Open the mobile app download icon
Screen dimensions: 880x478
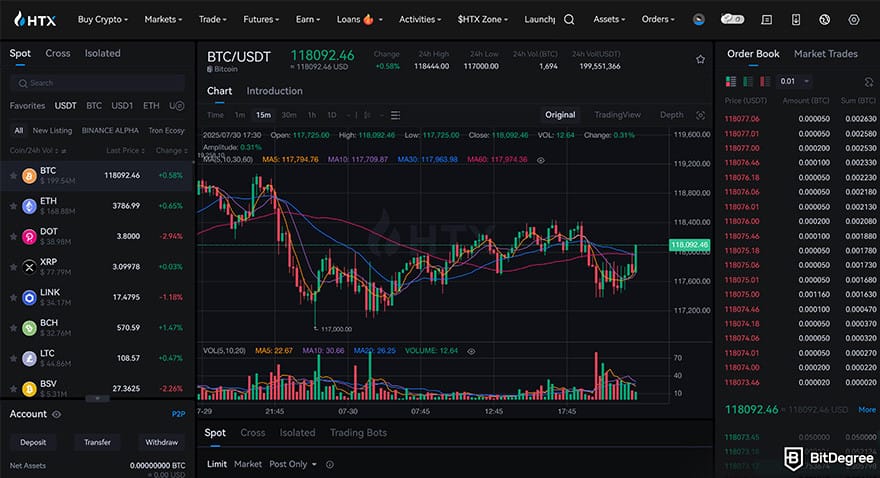coord(796,20)
